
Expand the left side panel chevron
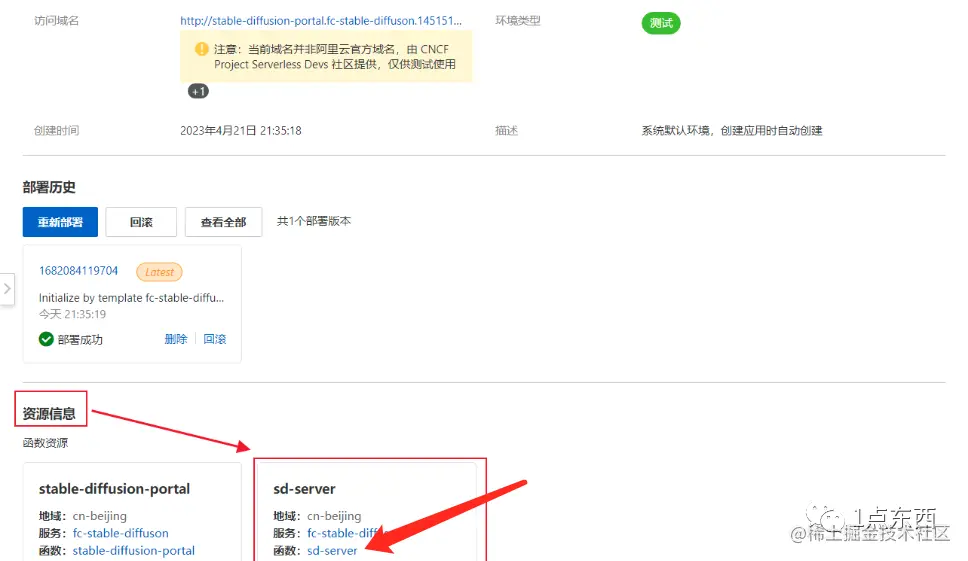(x=7, y=289)
